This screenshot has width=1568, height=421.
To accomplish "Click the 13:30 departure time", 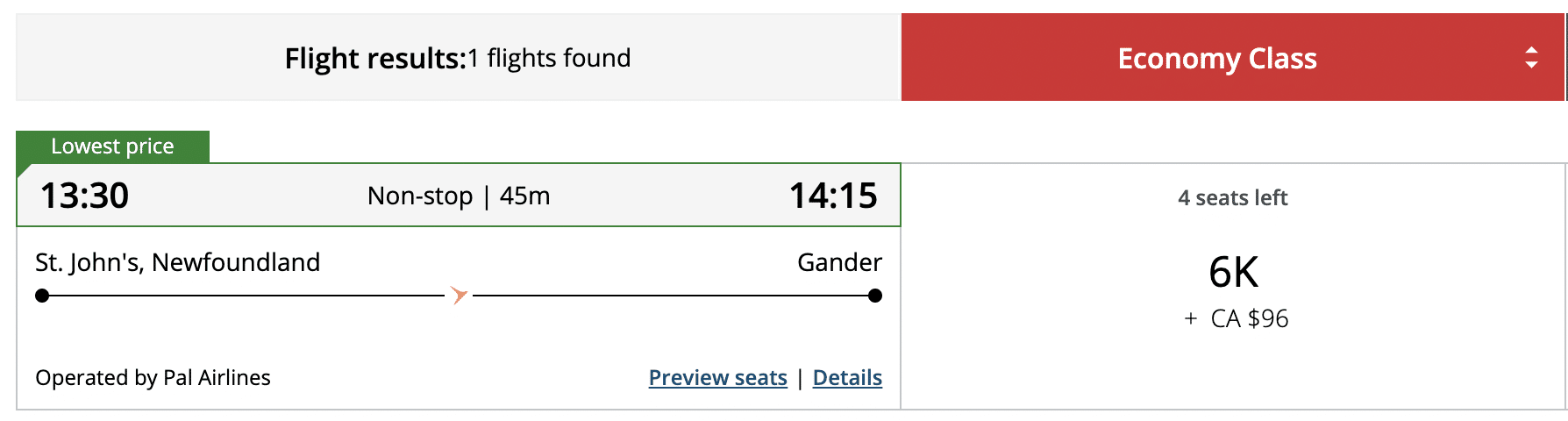I will click(84, 196).
